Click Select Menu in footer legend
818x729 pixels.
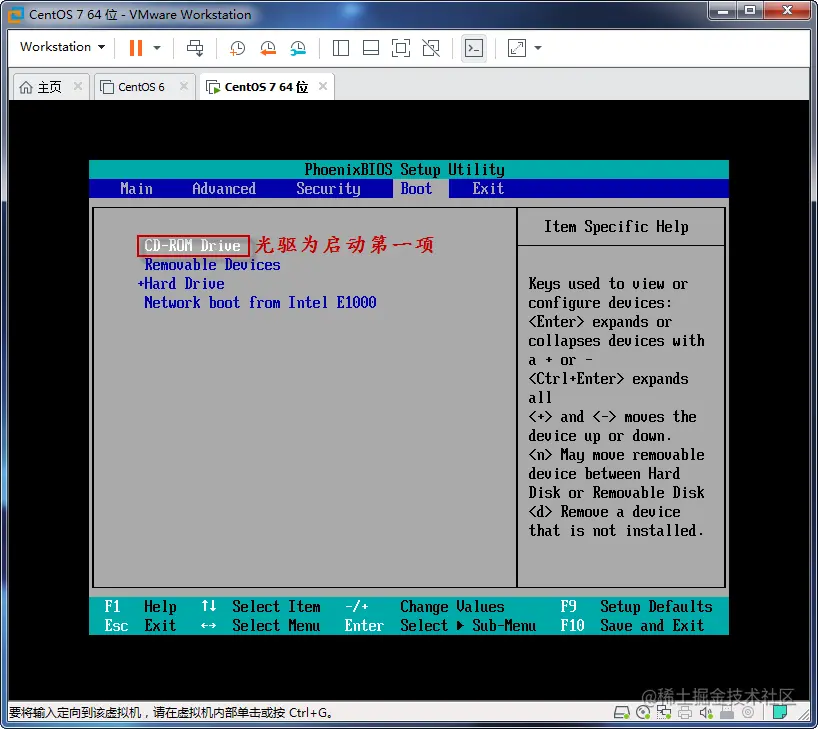(x=276, y=625)
